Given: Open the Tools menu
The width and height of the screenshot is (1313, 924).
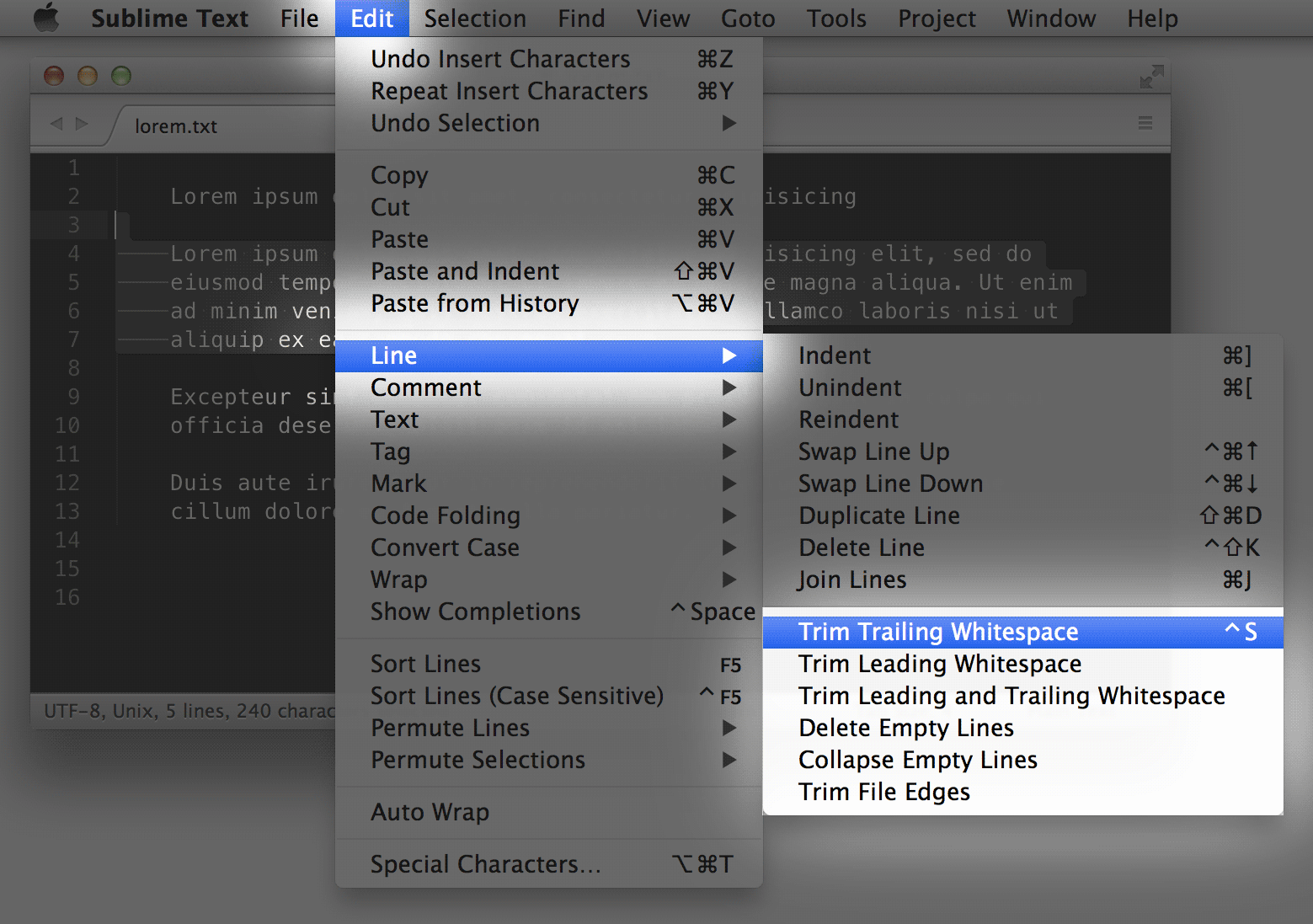Looking at the screenshot, I should click(836, 18).
